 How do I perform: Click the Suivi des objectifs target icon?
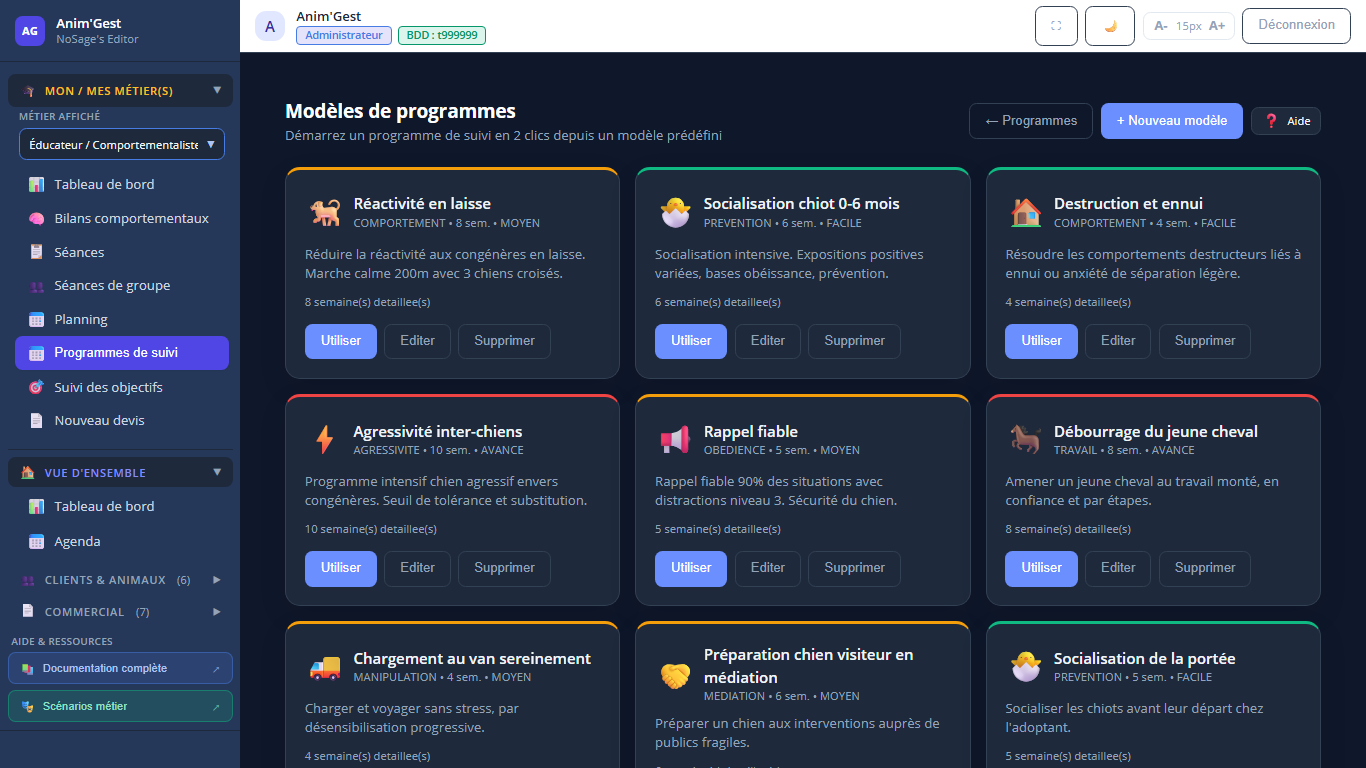(x=36, y=387)
